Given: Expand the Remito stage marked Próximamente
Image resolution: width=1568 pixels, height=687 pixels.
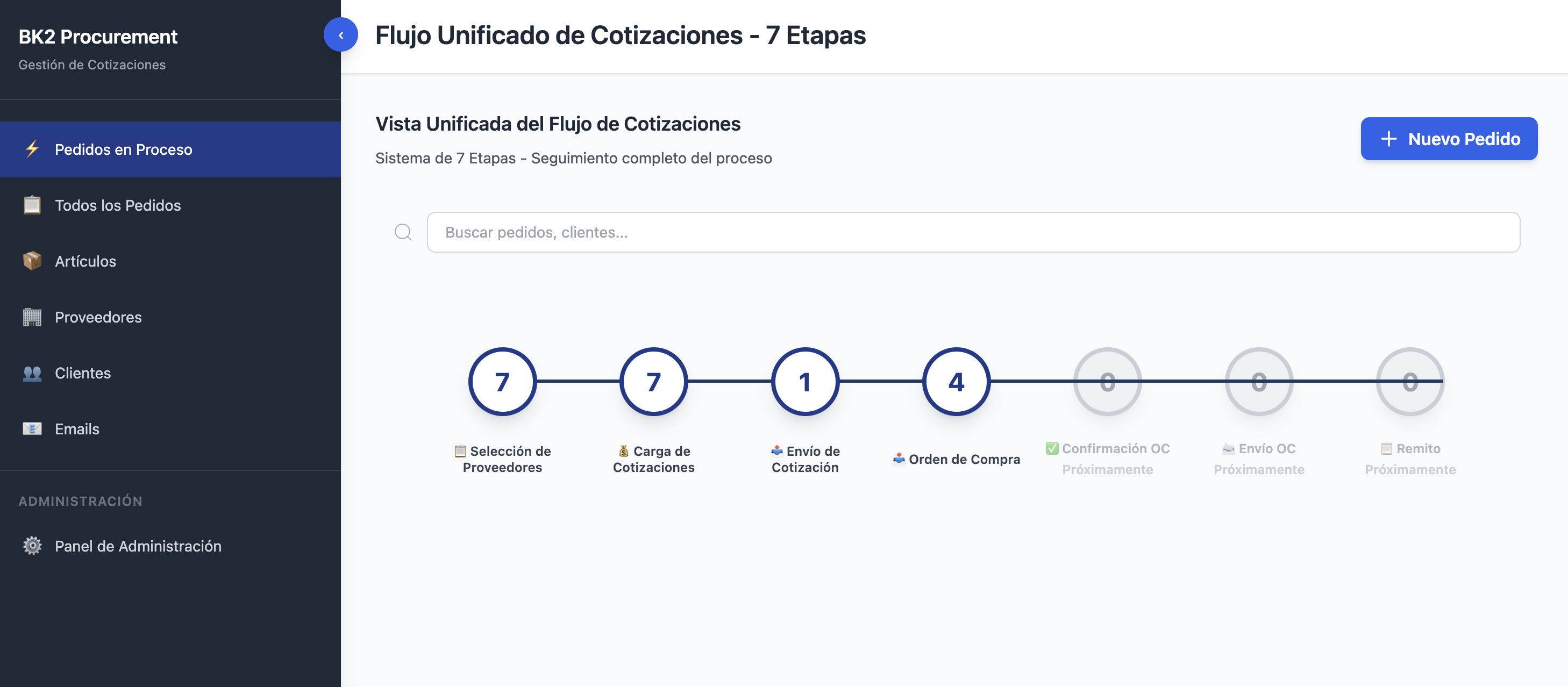Looking at the screenshot, I should [x=1410, y=382].
